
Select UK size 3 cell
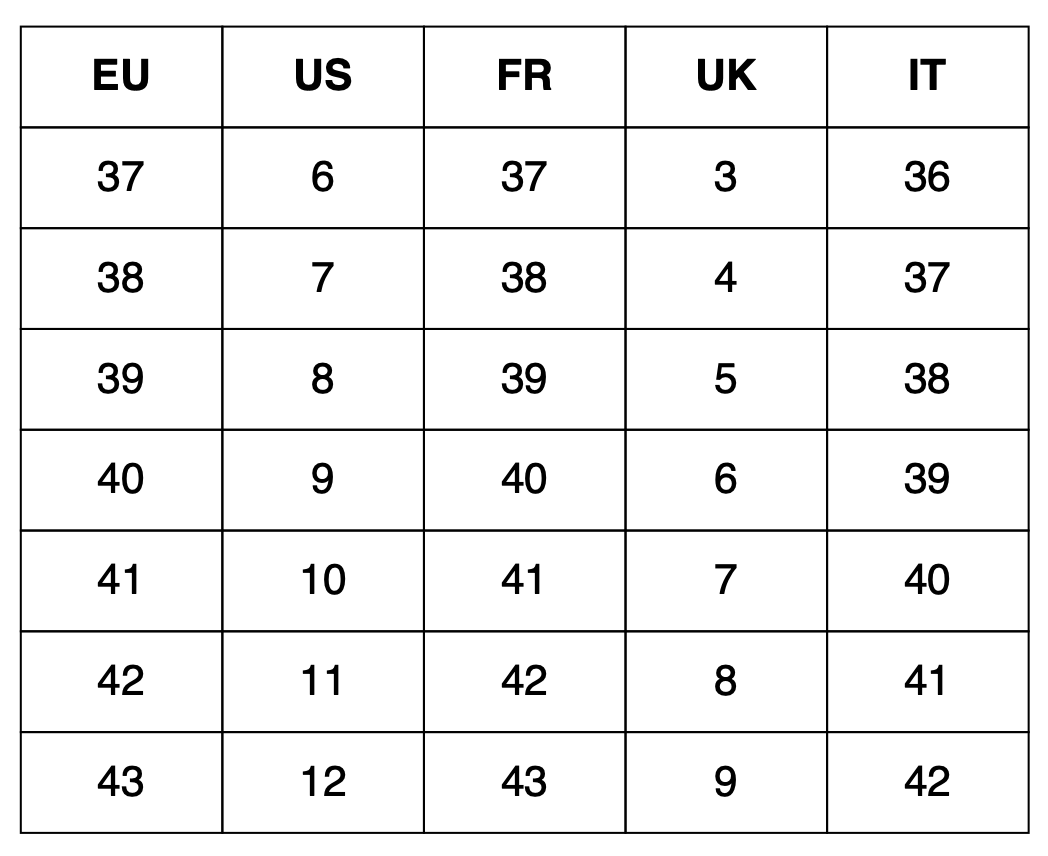tap(727, 178)
